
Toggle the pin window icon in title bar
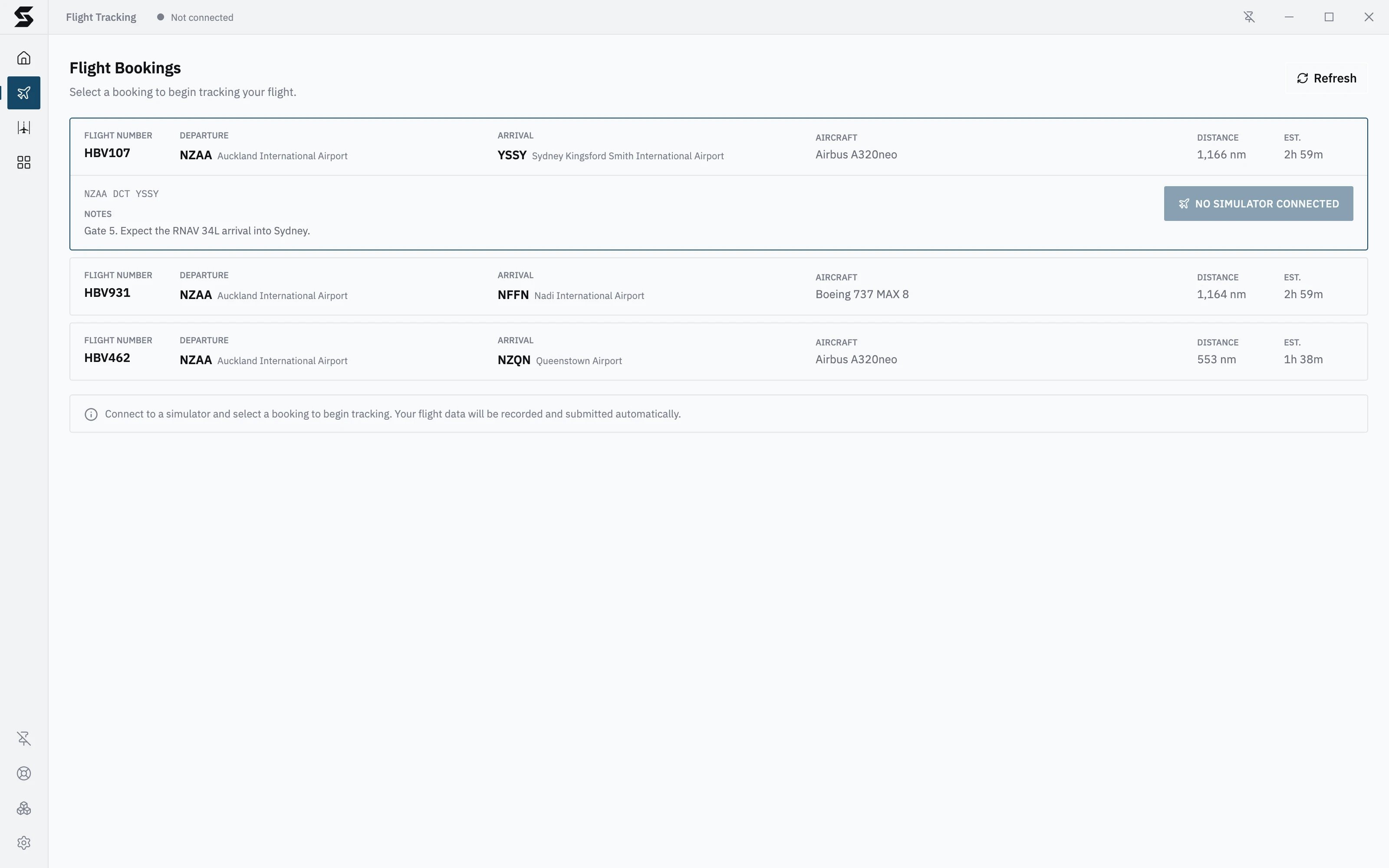(1249, 17)
